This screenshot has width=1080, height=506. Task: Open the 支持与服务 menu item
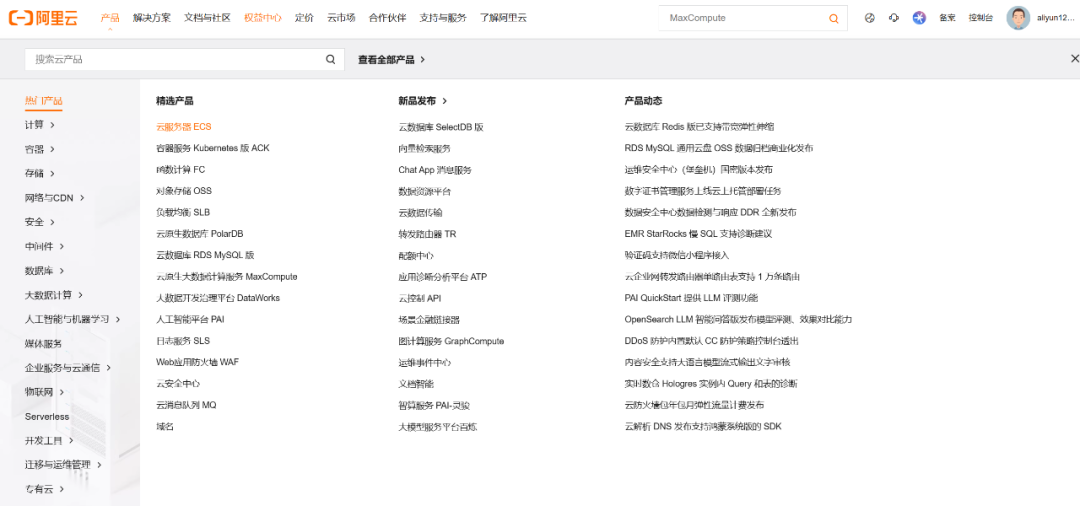point(443,18)
